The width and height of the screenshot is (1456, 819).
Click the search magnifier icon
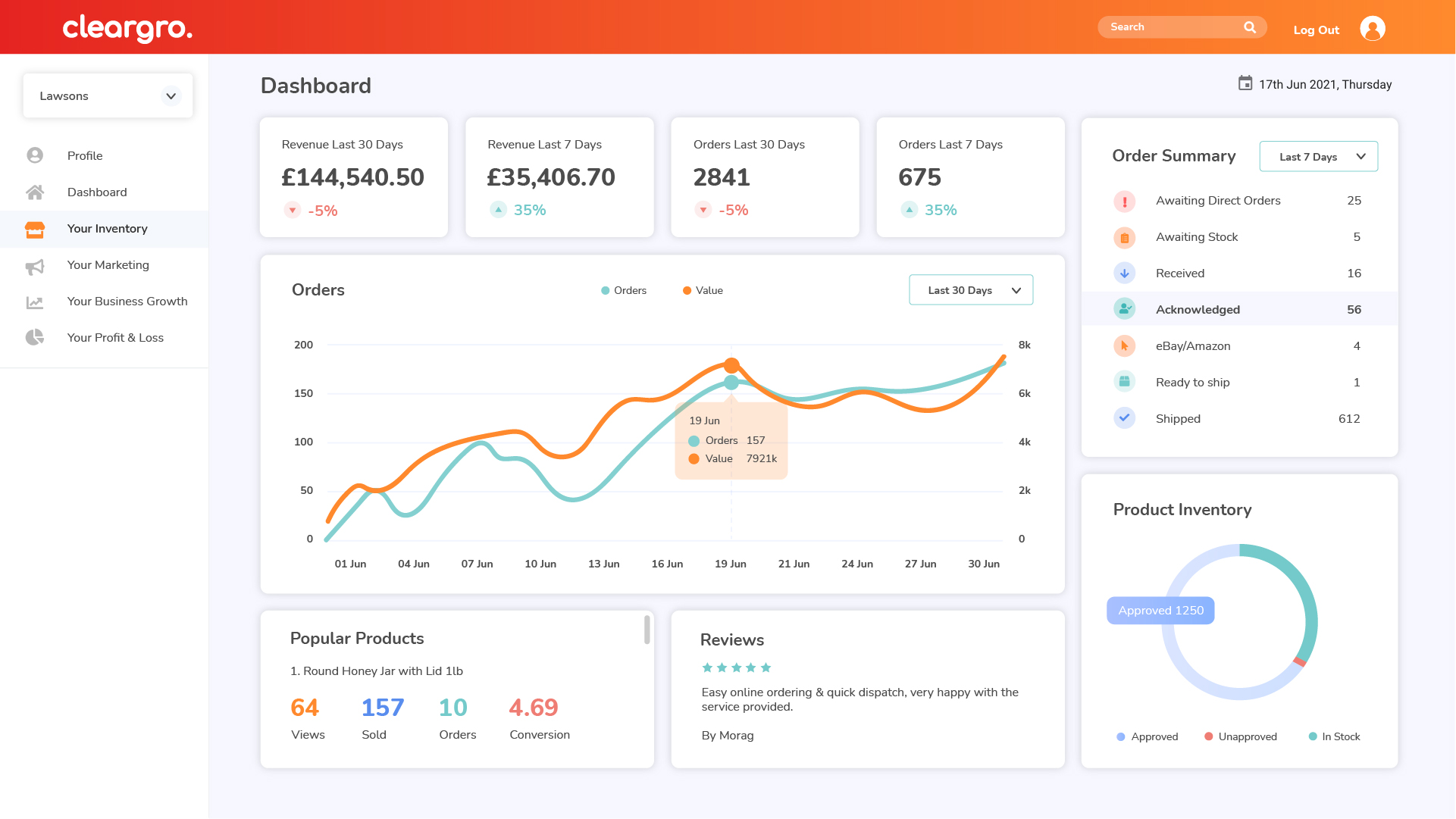click(1250, 27)
